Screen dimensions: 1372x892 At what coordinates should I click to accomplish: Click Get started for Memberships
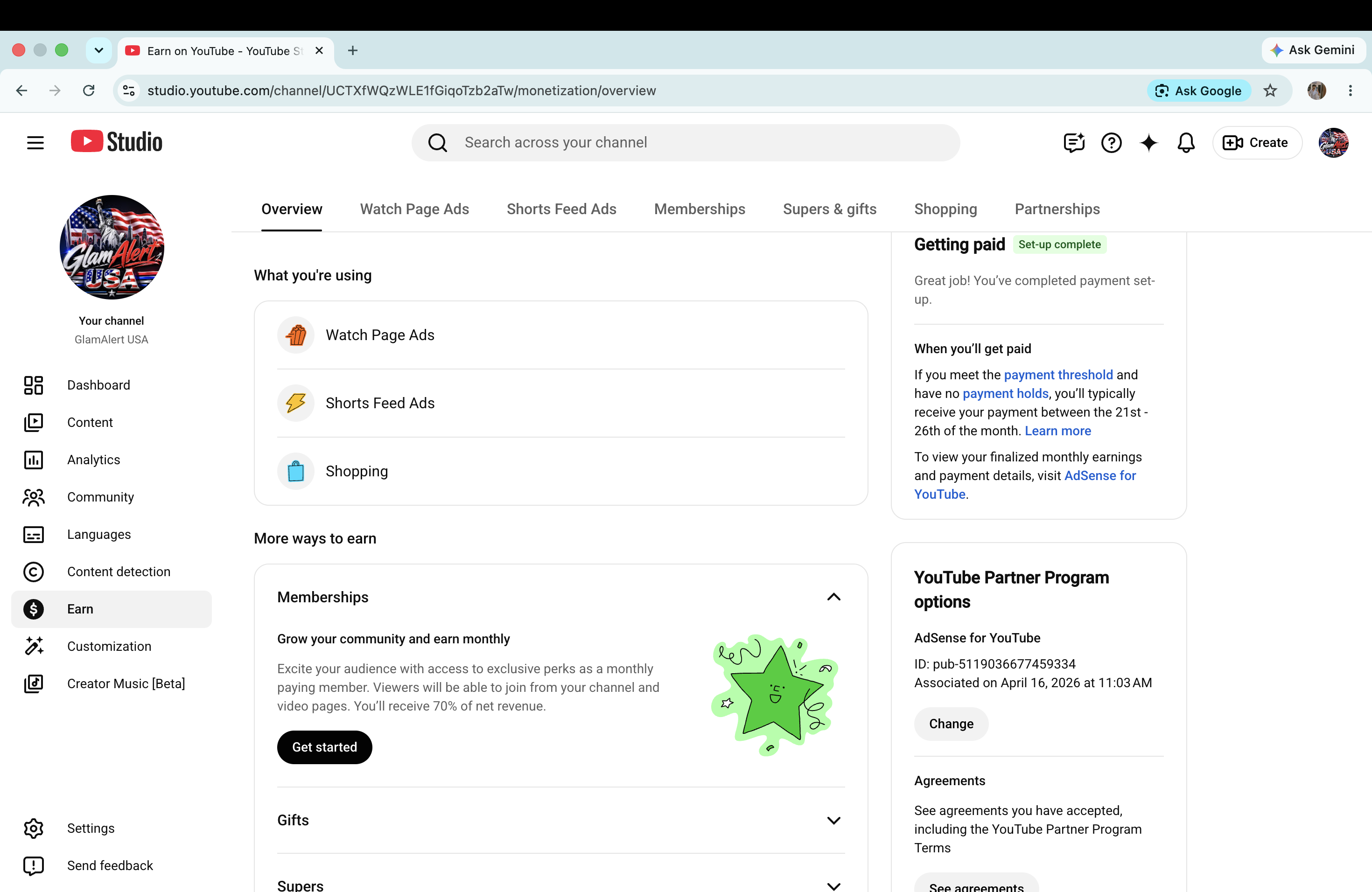click(324, 747)
